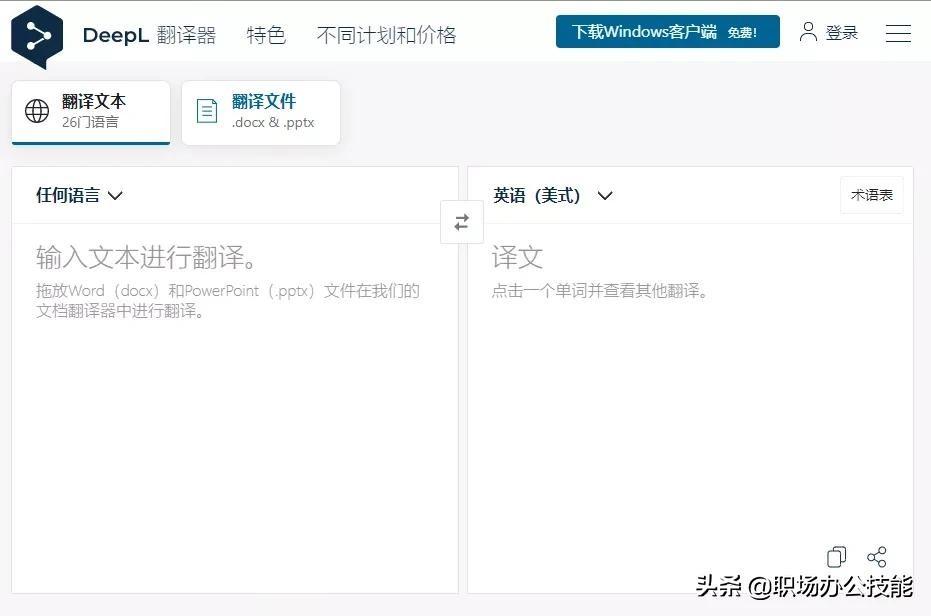Open 不同计划和价格 menu item

click(387, 35)
